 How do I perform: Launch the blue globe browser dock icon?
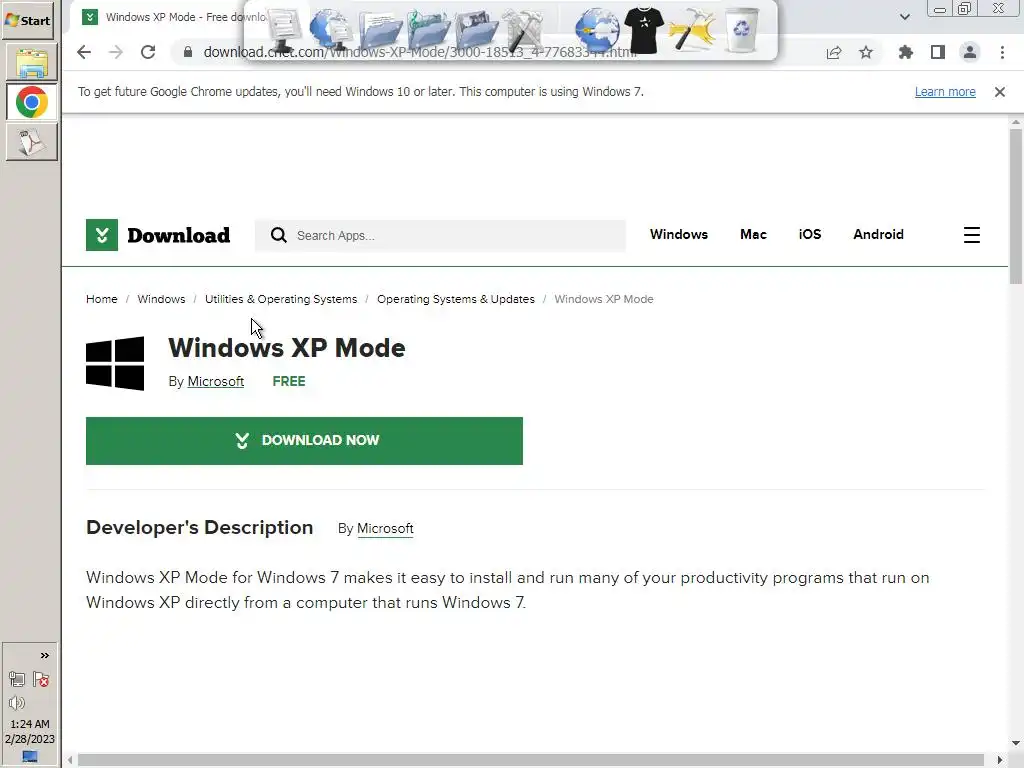[597, 29]
